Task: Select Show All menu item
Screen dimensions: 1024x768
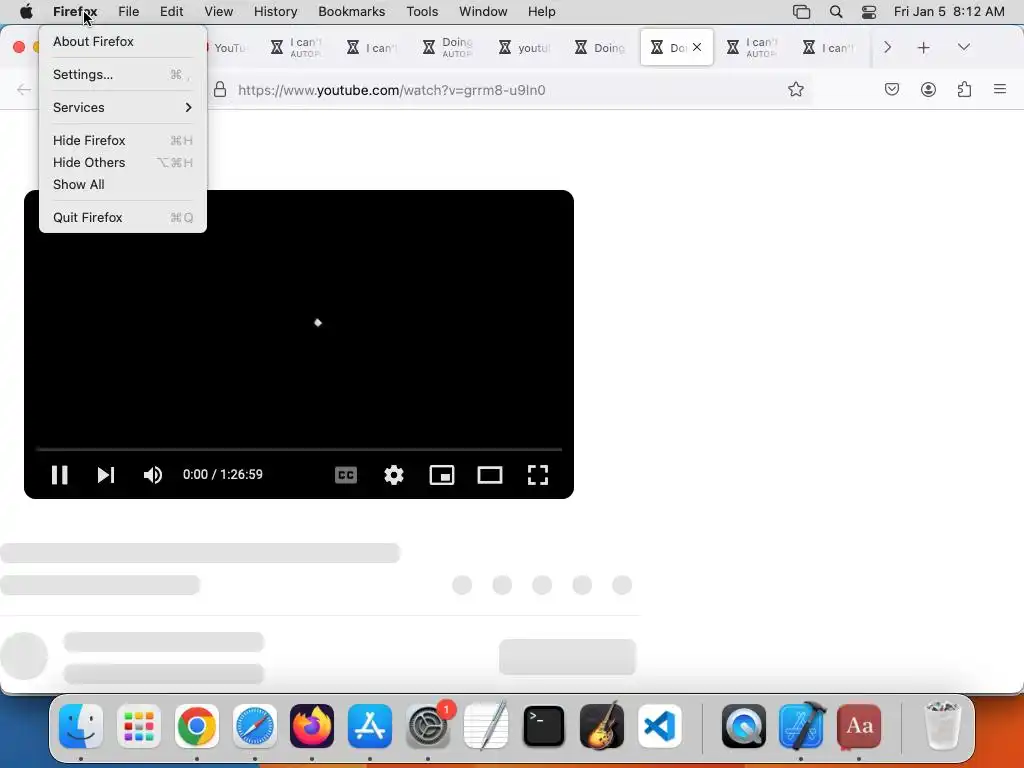Action: 123,184
